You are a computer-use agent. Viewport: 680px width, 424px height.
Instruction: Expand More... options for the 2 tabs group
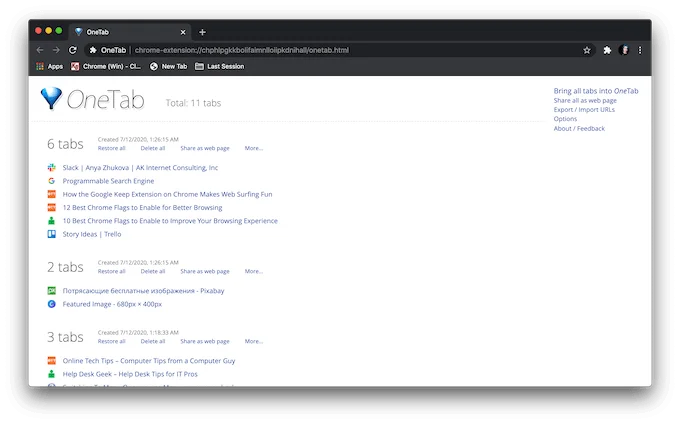click(254, 271)
